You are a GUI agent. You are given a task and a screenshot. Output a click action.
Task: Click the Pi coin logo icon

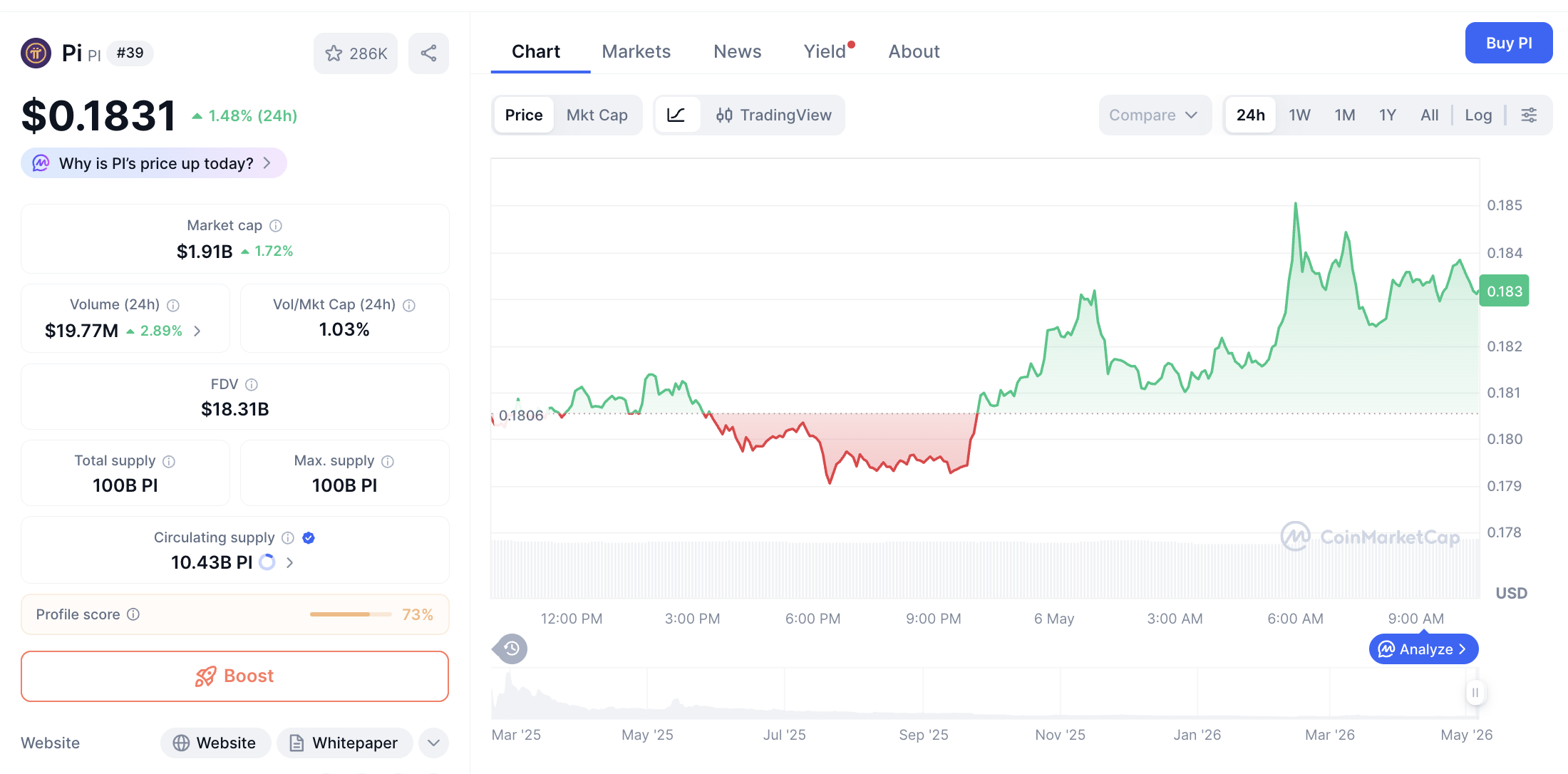[x=36, y=53]
